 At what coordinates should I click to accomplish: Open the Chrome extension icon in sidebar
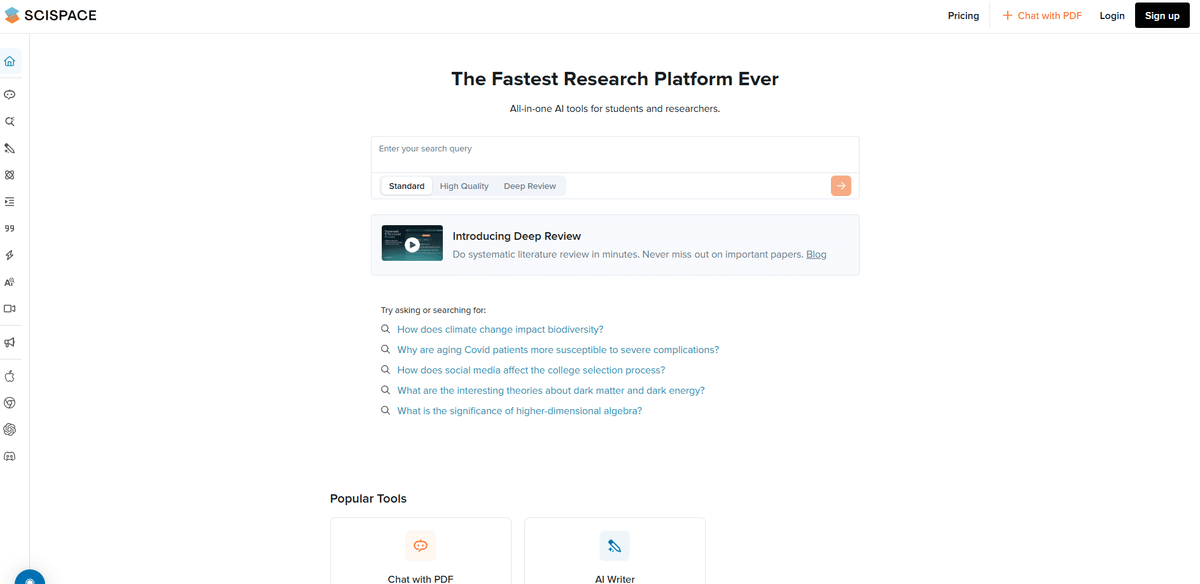[x=10, y=403]
